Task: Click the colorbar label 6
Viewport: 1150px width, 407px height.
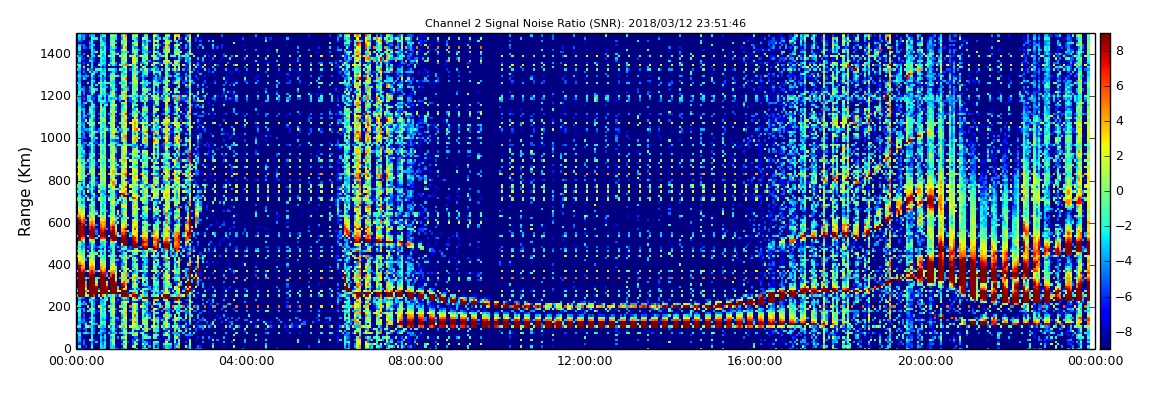Action: pos(1120,86)
